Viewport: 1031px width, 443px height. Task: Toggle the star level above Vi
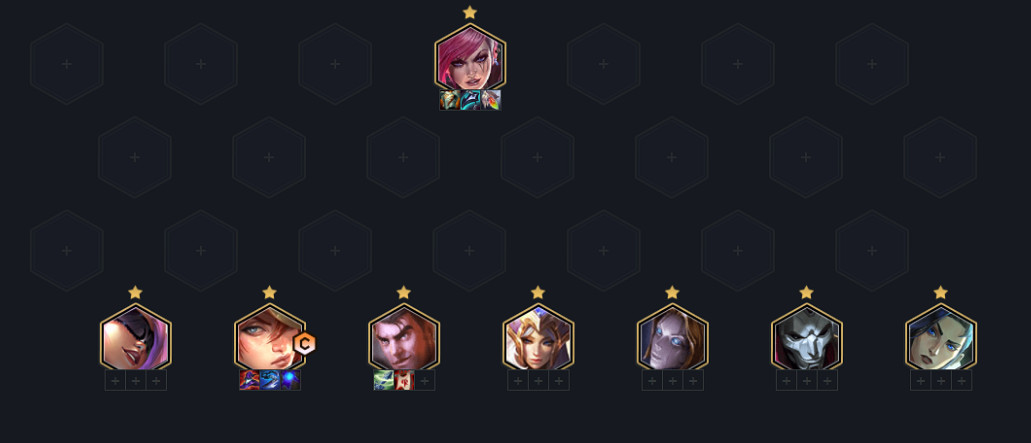tap(469, 12)
